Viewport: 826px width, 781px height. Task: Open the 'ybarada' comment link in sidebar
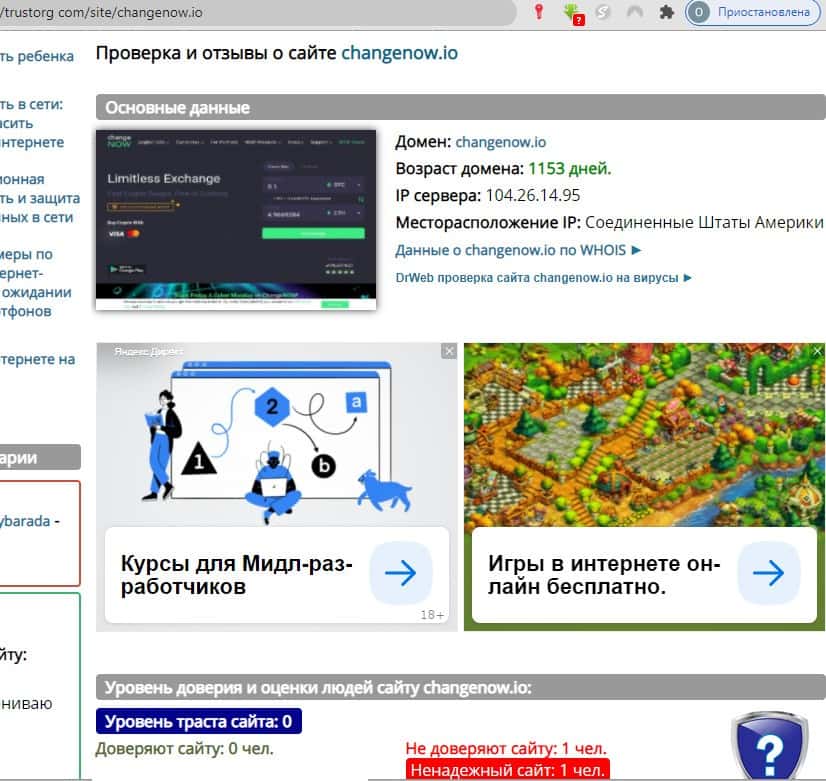25,521
